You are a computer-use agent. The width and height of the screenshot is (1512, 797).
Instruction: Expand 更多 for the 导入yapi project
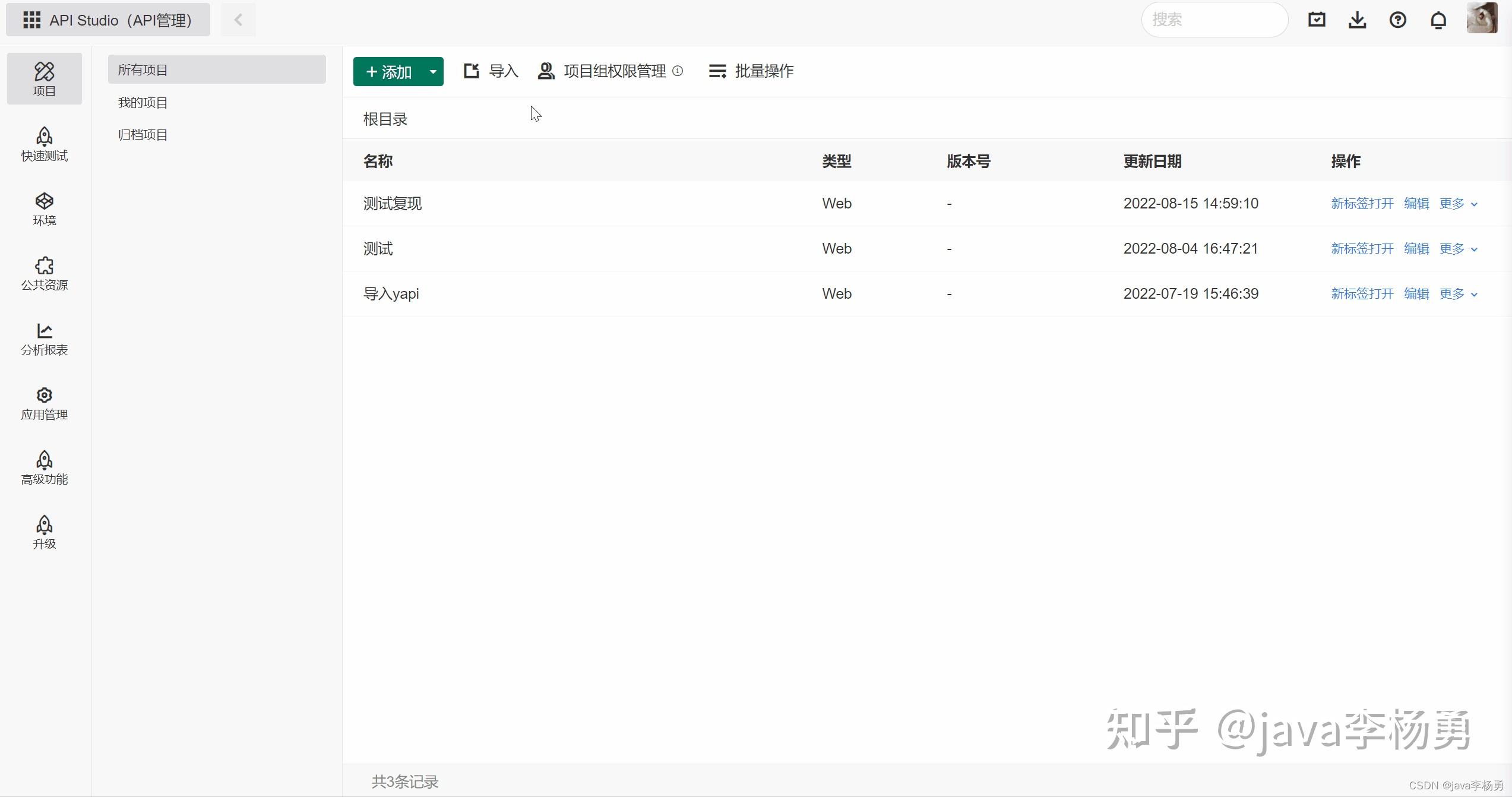tap(1458, 294)
